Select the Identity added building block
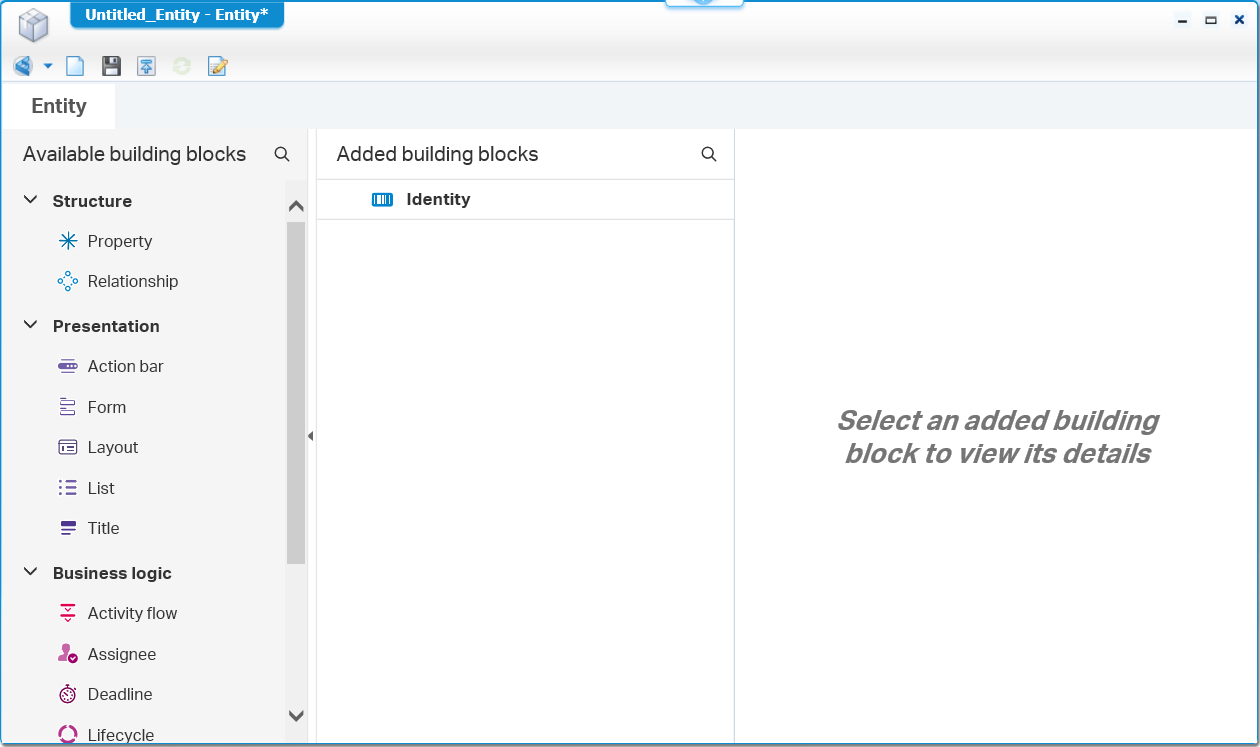 point(525,199)
